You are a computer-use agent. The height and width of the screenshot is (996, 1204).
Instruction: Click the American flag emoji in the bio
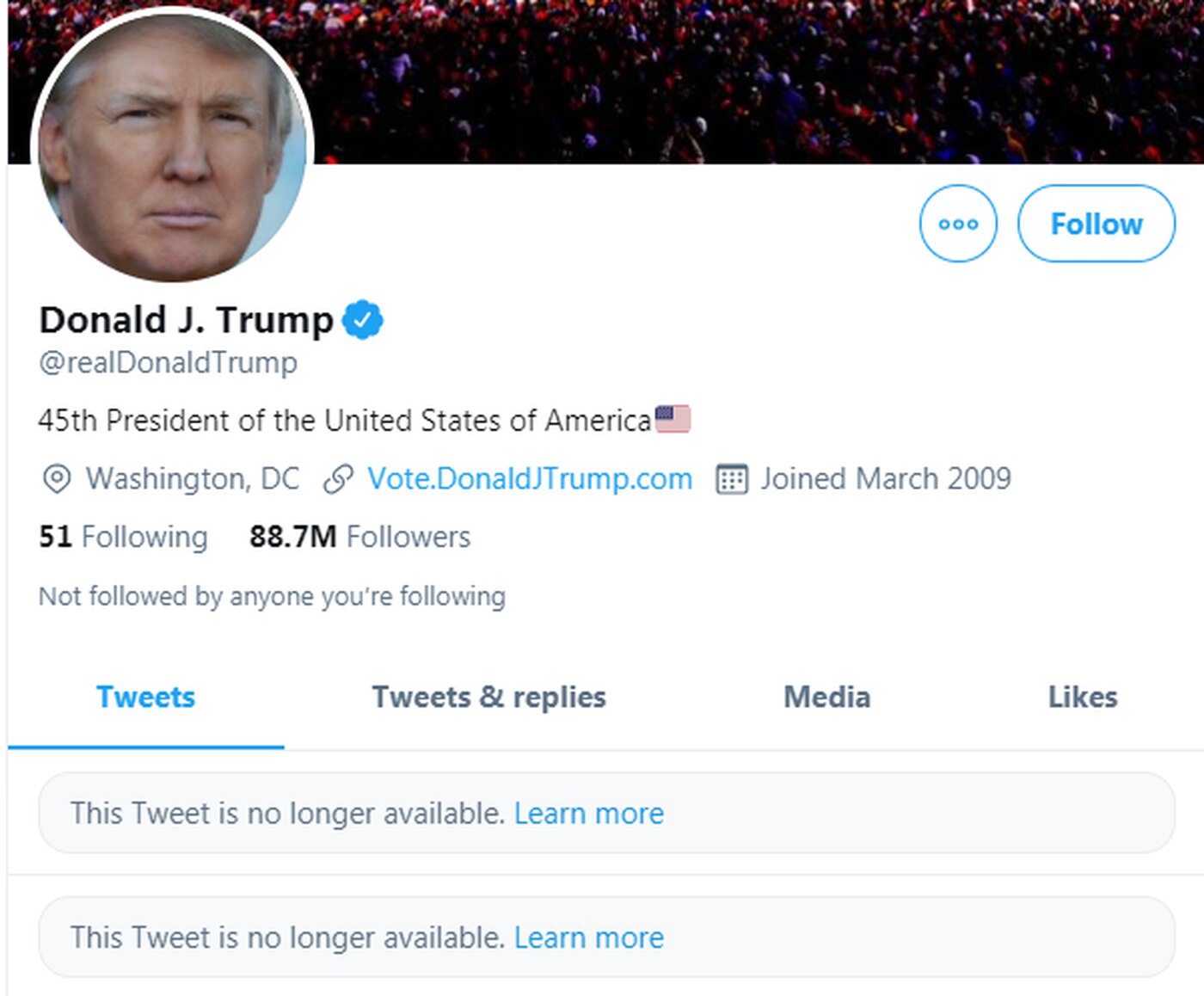coord(673,419)
